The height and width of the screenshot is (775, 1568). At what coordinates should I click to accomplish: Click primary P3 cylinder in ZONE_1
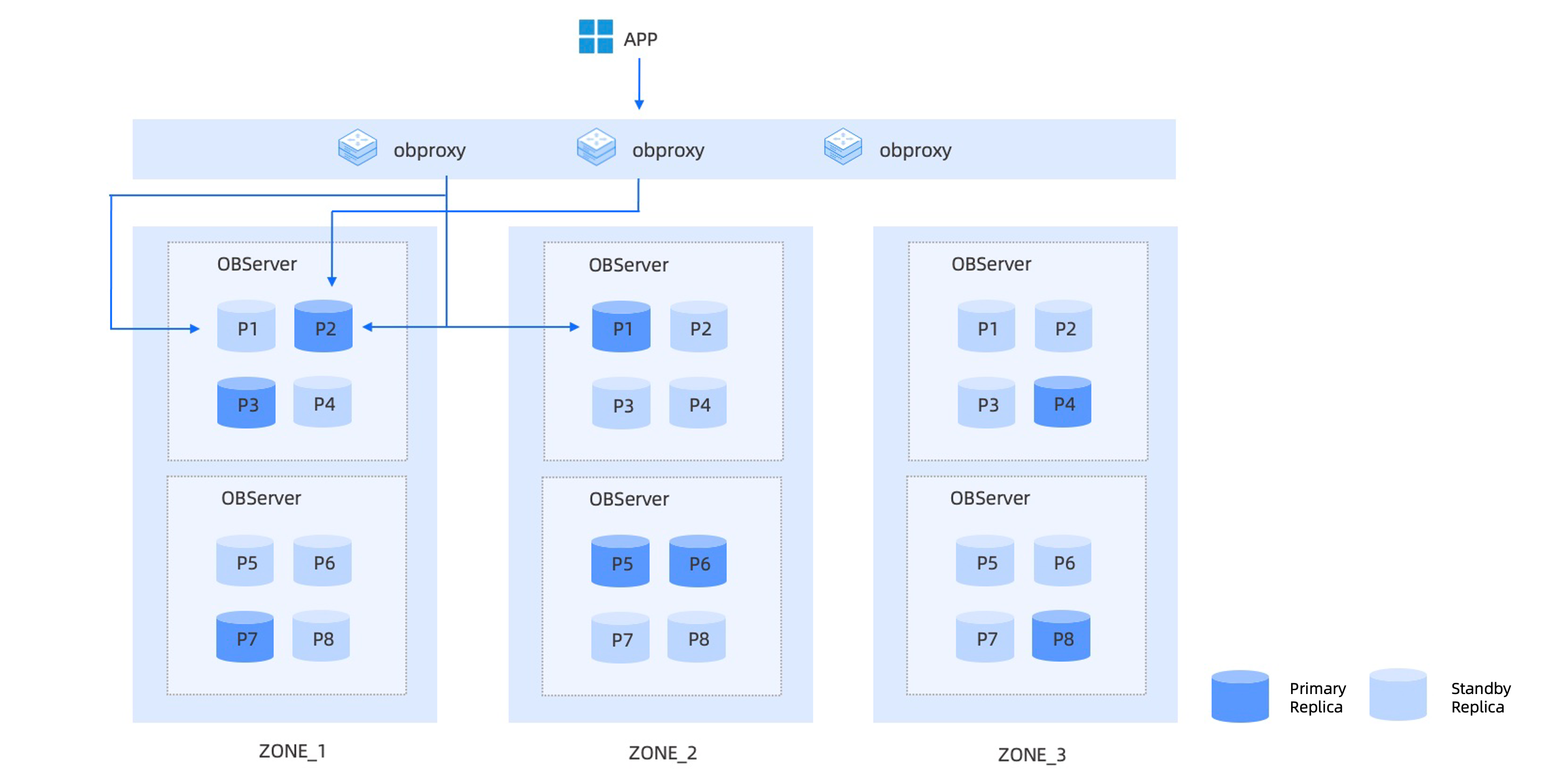[247, 403]
